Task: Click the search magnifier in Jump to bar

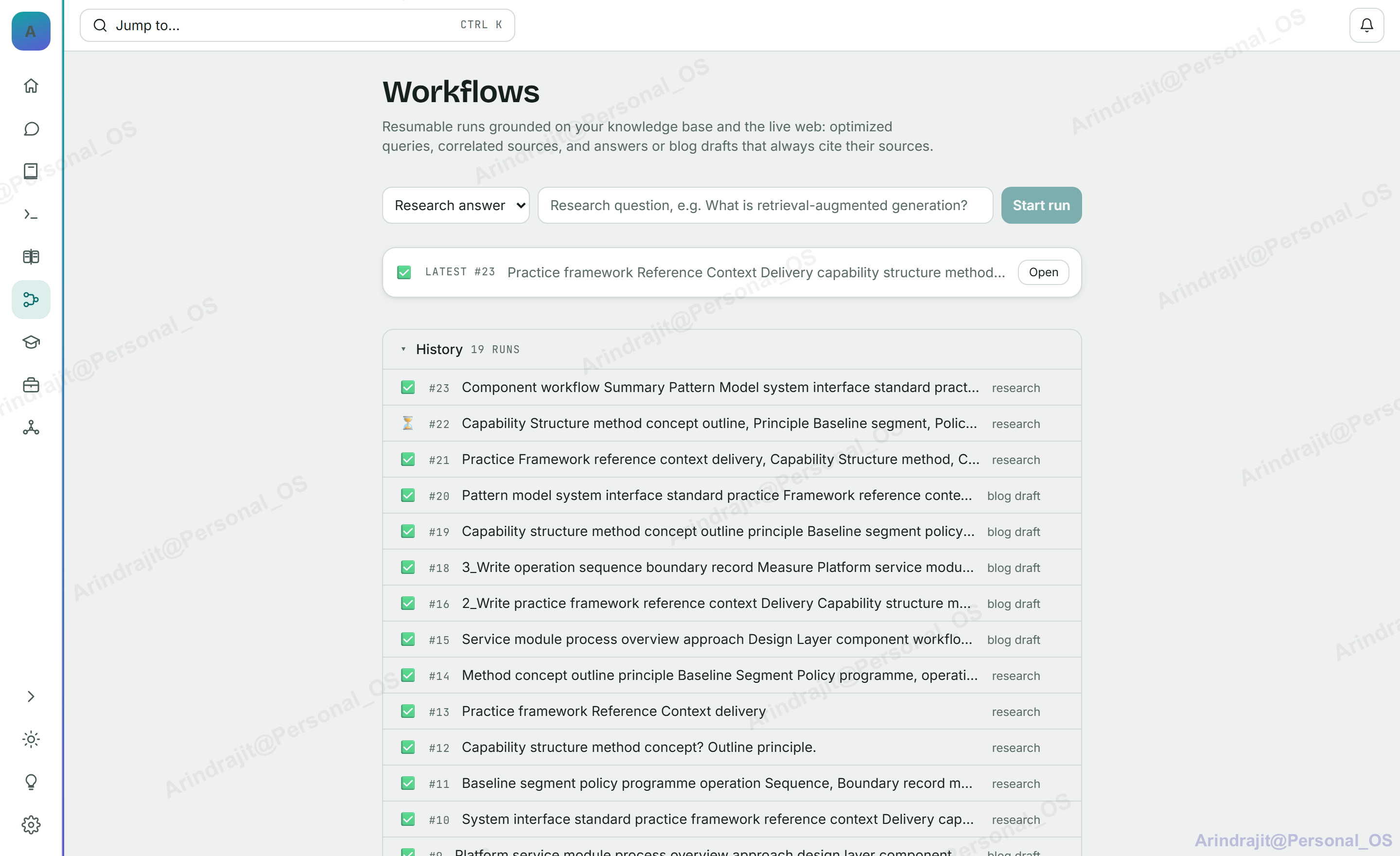Action: pyautogui.click(x=100, y=25)
